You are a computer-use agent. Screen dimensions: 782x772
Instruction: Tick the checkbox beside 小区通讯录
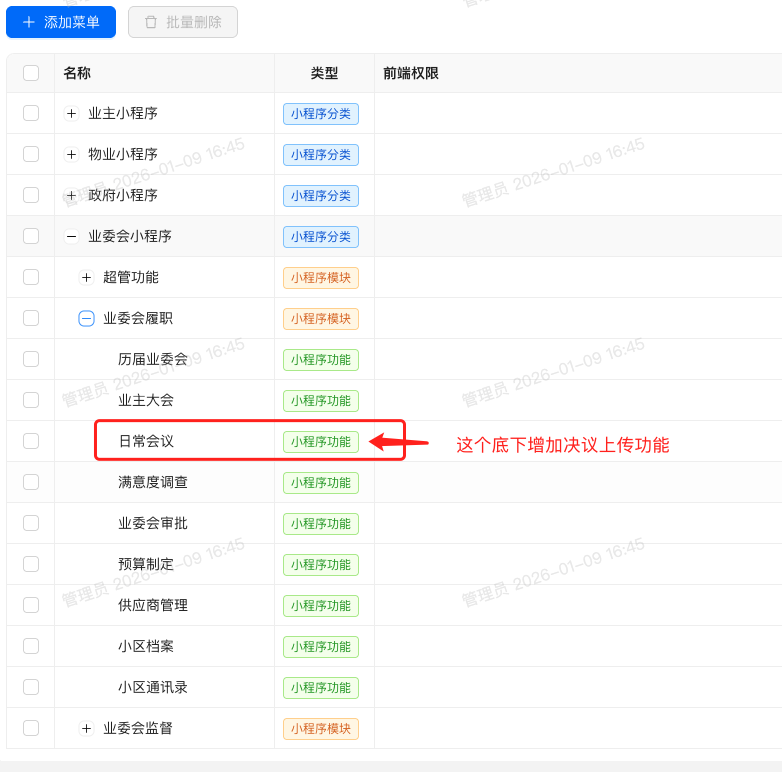pyautogui.click(x=31, y=687)
